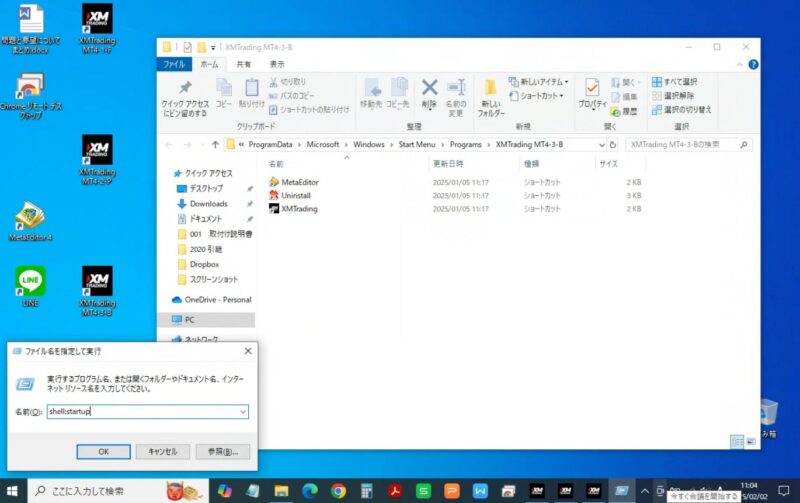
Task: Click Invert selection in ribbon
Action: click(x=682, y=109)
